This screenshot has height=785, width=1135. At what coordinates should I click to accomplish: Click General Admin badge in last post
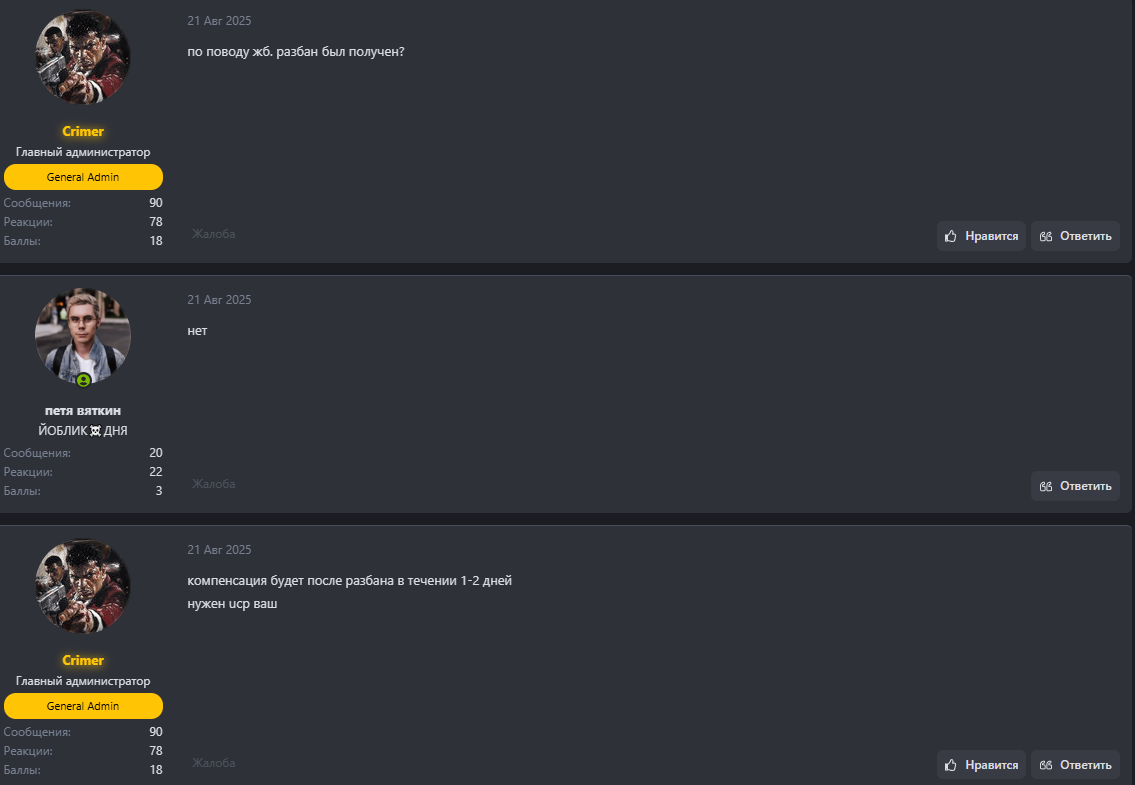[x=83, y=706]
